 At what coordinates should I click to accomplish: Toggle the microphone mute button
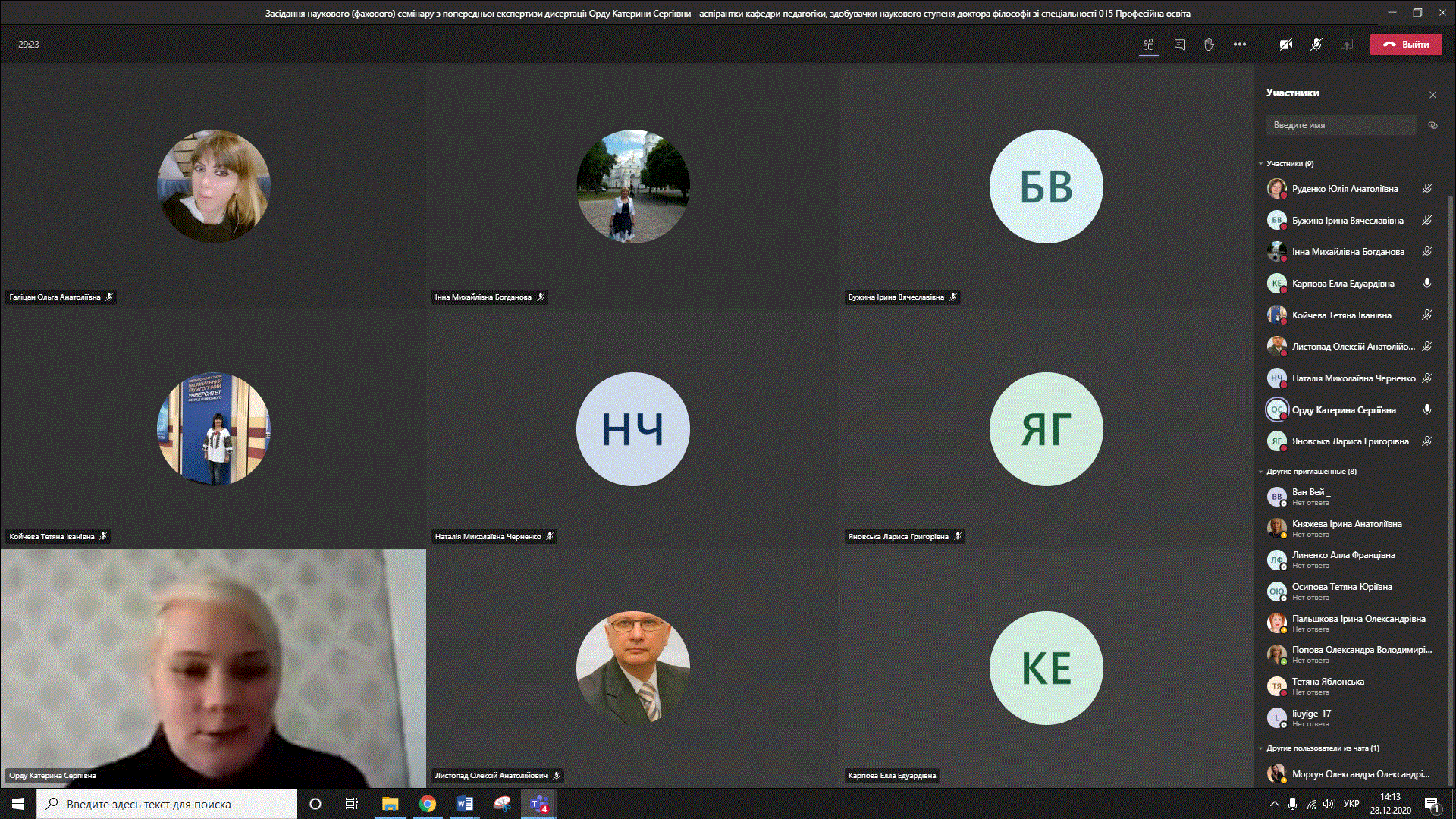pos(1316,45)
